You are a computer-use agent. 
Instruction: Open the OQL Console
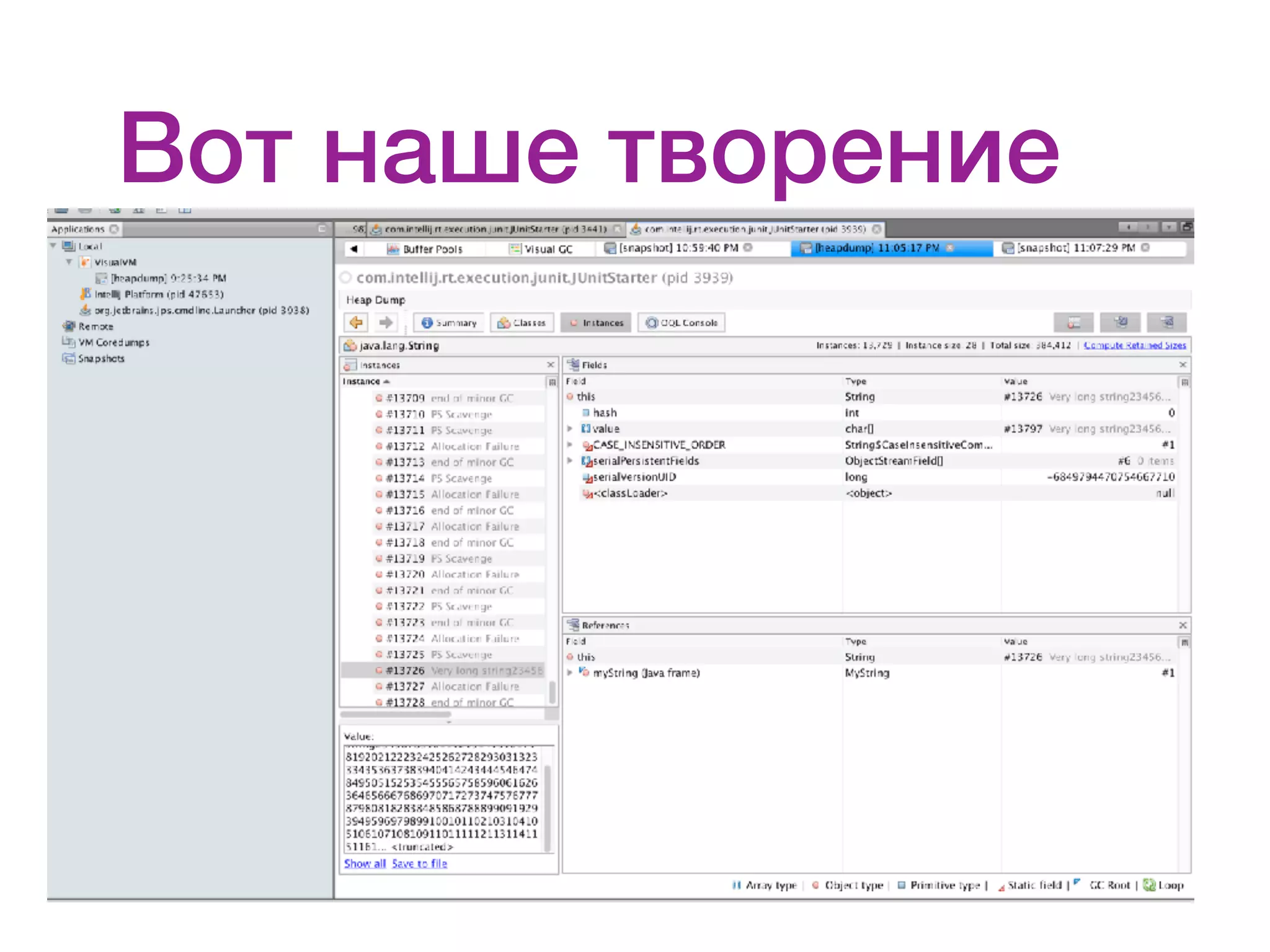point(682,323)
